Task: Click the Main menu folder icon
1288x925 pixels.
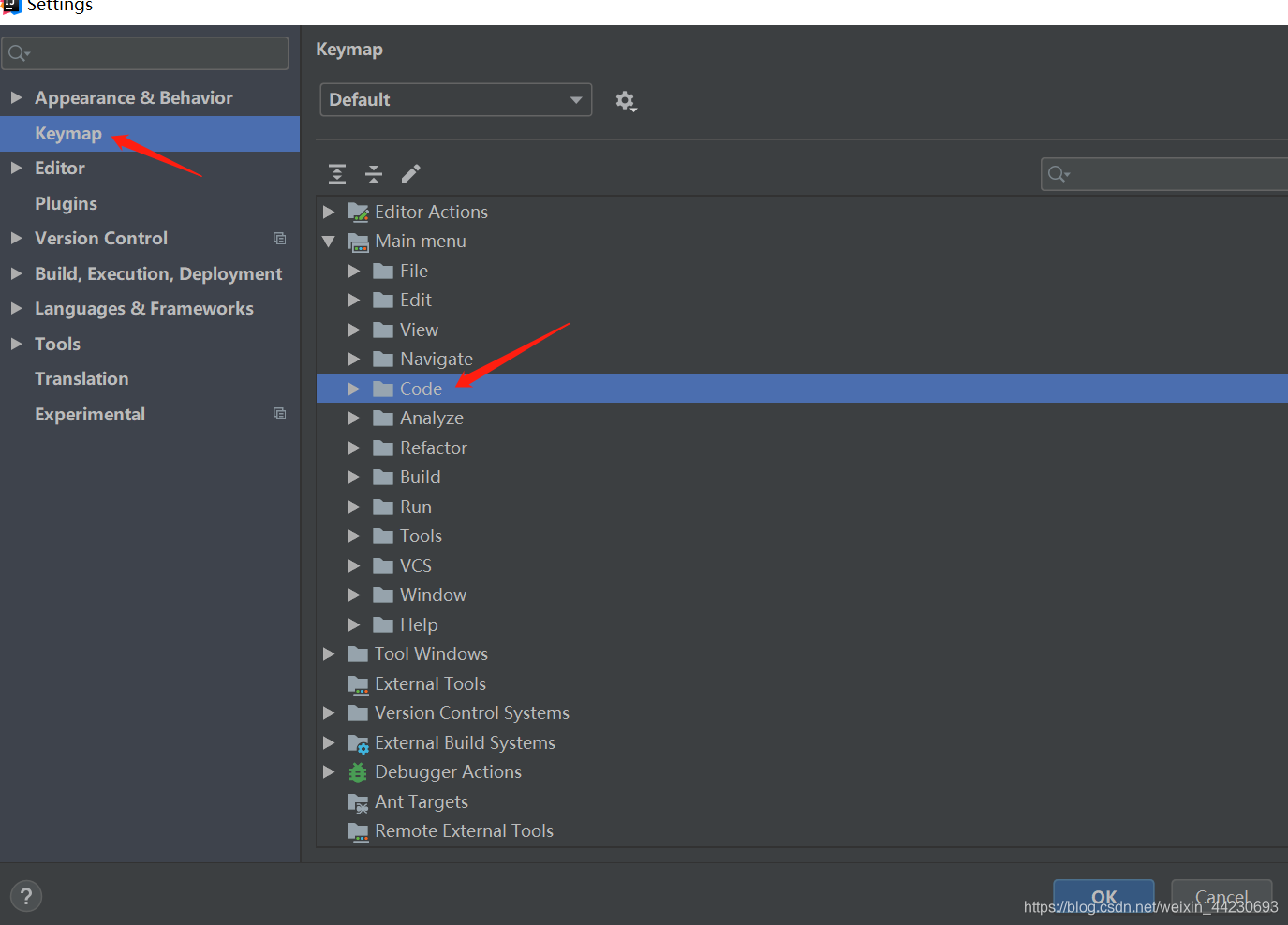Action: 358,242
